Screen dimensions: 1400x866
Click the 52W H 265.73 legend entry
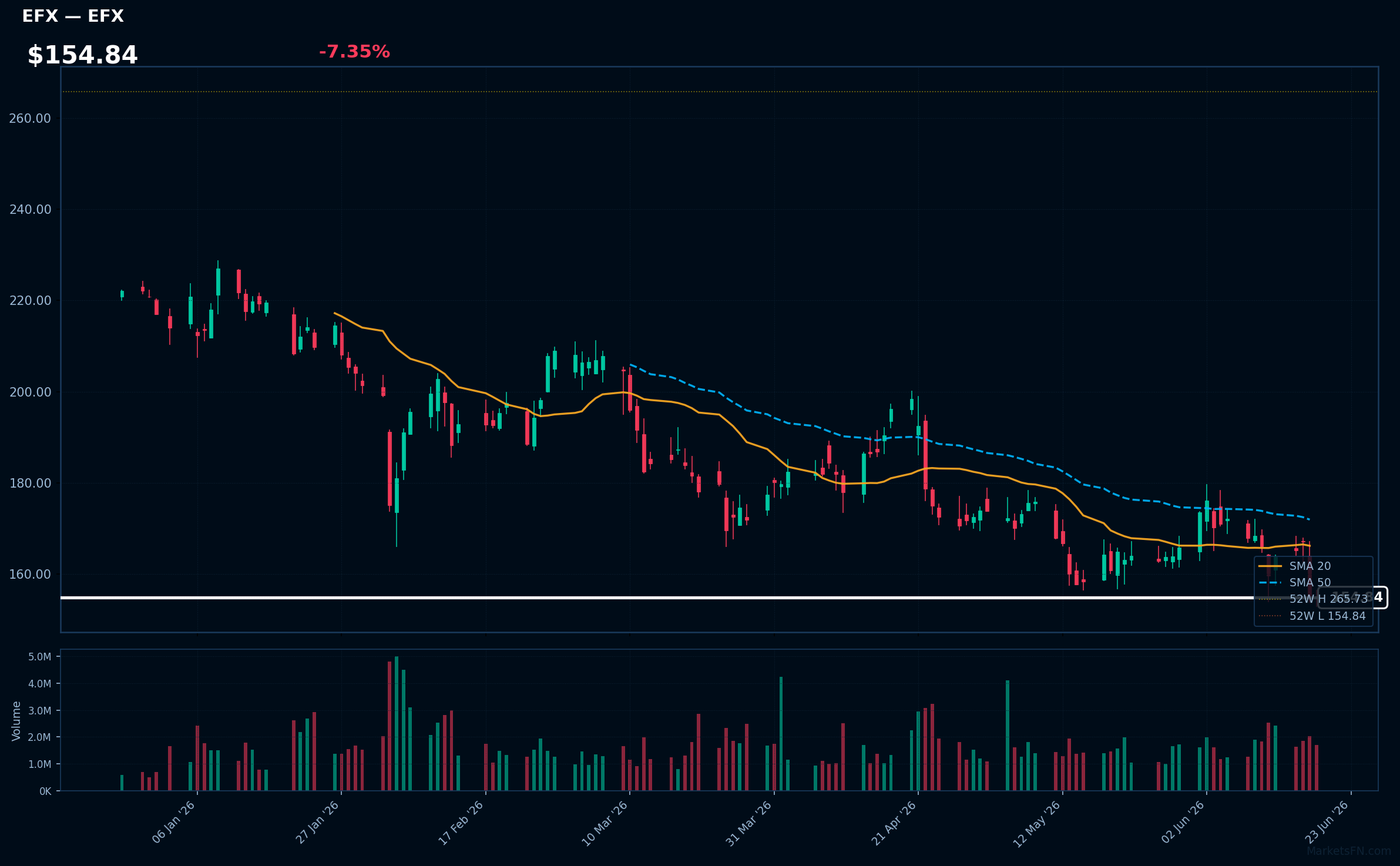[1313, 599]
